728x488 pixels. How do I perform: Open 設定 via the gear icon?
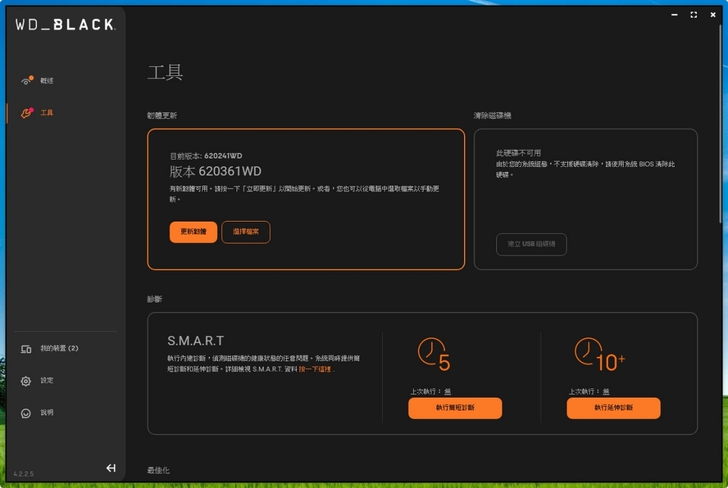(26, 381)
